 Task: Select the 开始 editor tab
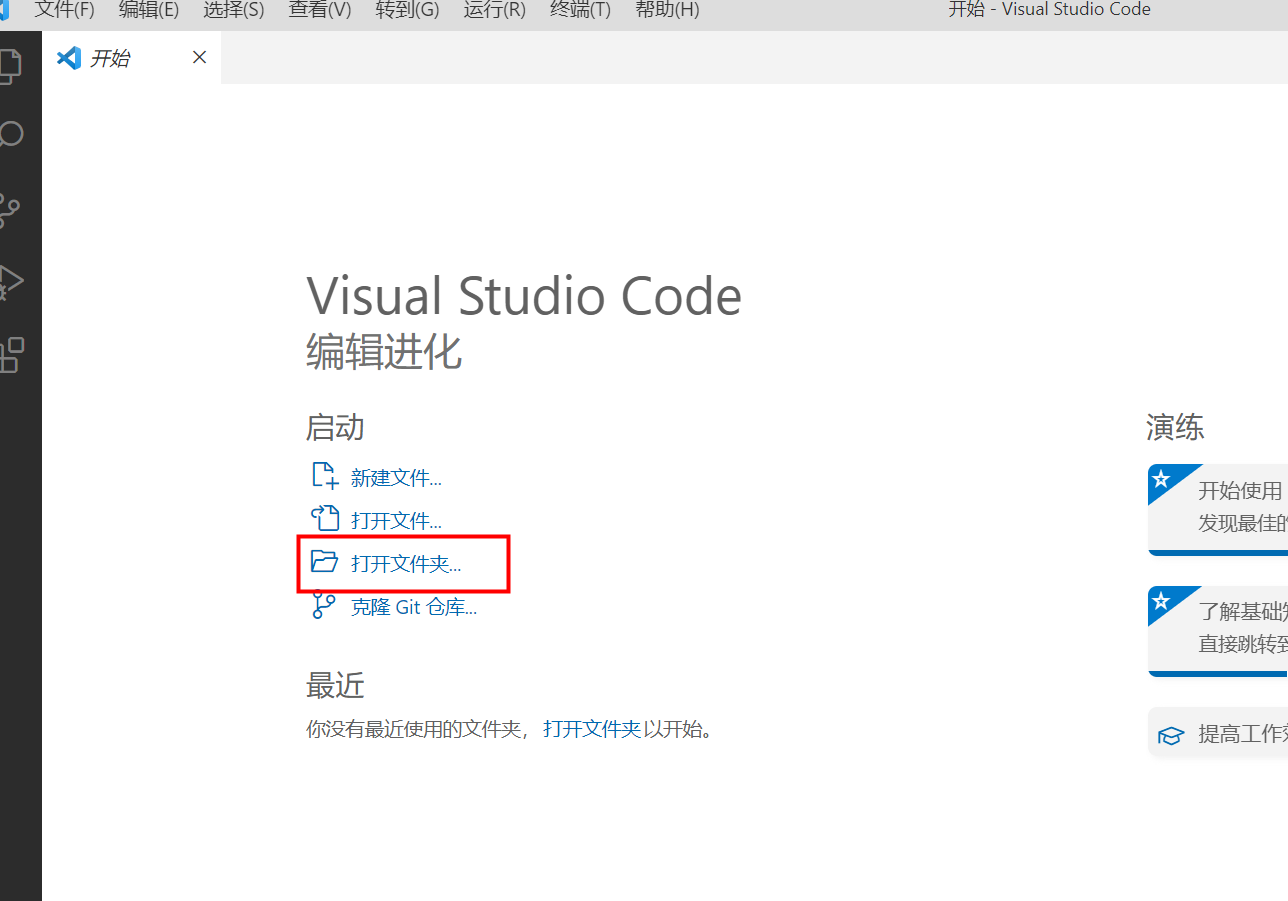pyautogui.click(x=131, y=58)
